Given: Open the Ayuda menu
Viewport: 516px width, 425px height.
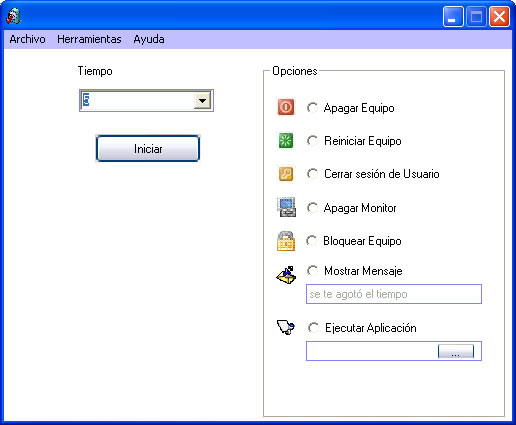Looking at the screenshot, I should 149,39.
